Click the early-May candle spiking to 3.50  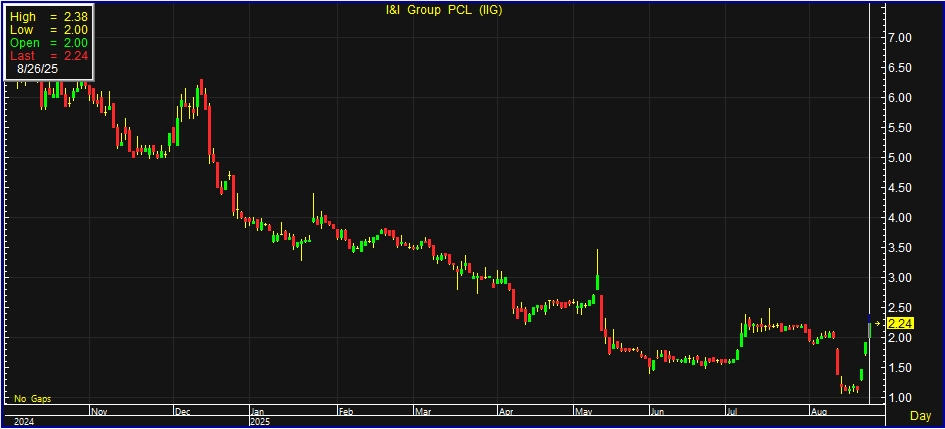point(597,269)
